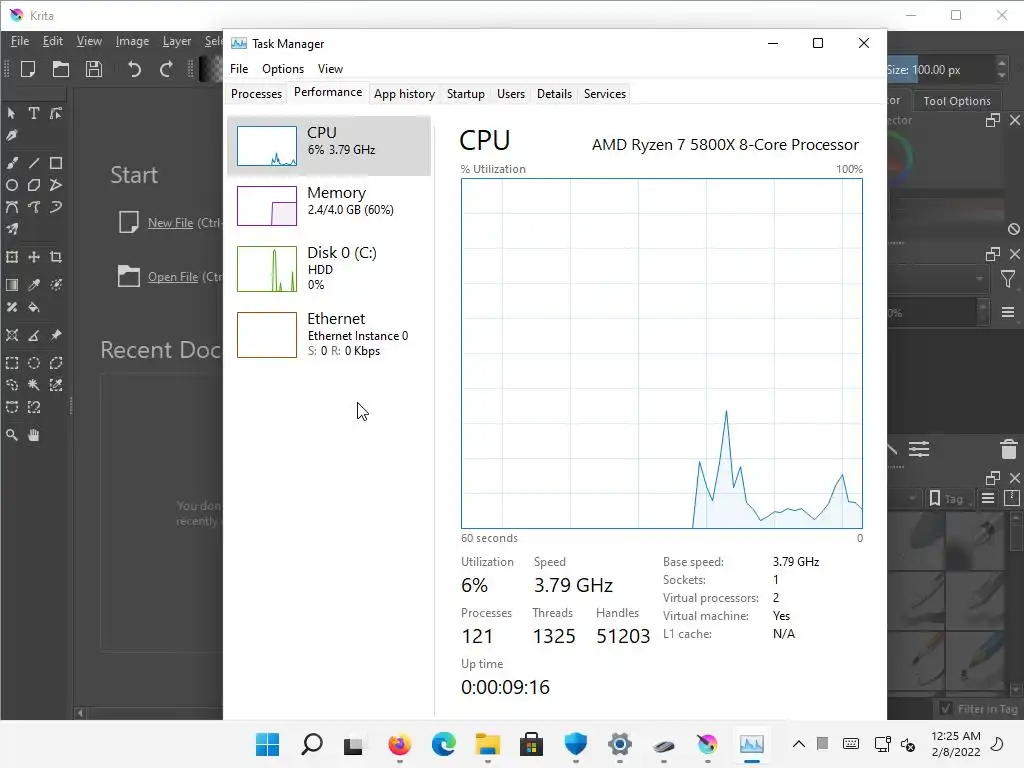
Task: Select the Text tool in Krita toolbox
Action: tap(33, 114)
